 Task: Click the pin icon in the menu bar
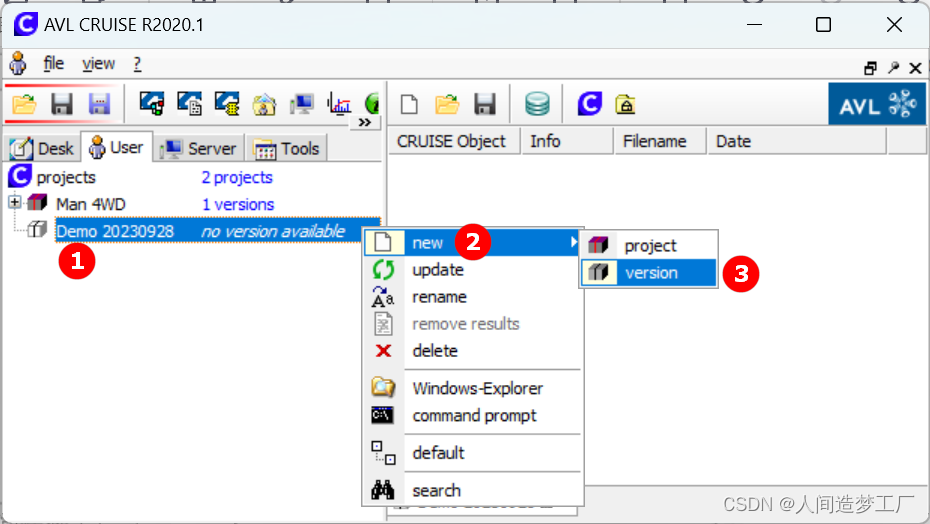(x=893, y=68)
